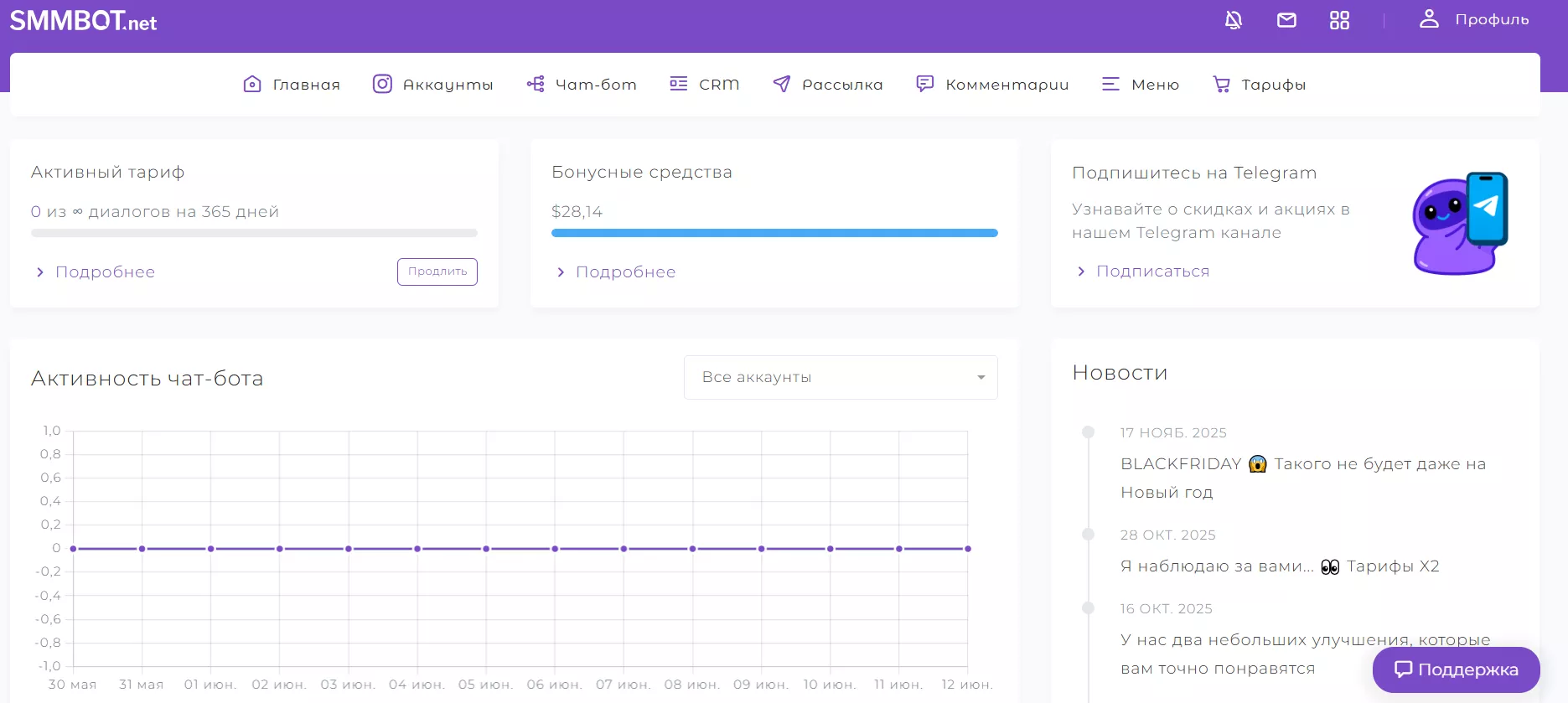1568x703 pixels.
Task: Click the chart point for 08 июн.
Action: [x=692, y=549]
